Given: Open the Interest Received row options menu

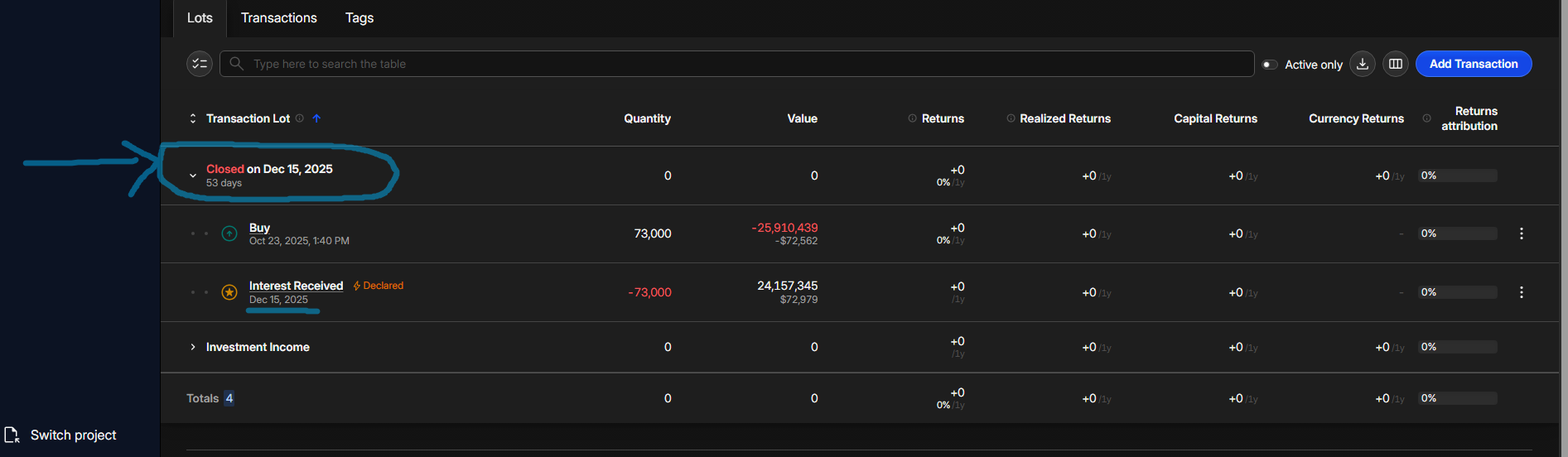Looking at the screenshot, I should [x=1522, y=292].
